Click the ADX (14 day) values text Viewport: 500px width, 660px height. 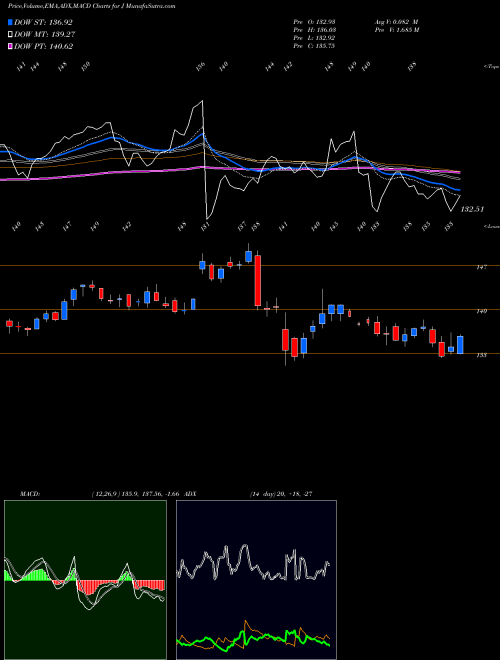pyautogui.click(x=281, y=494)
